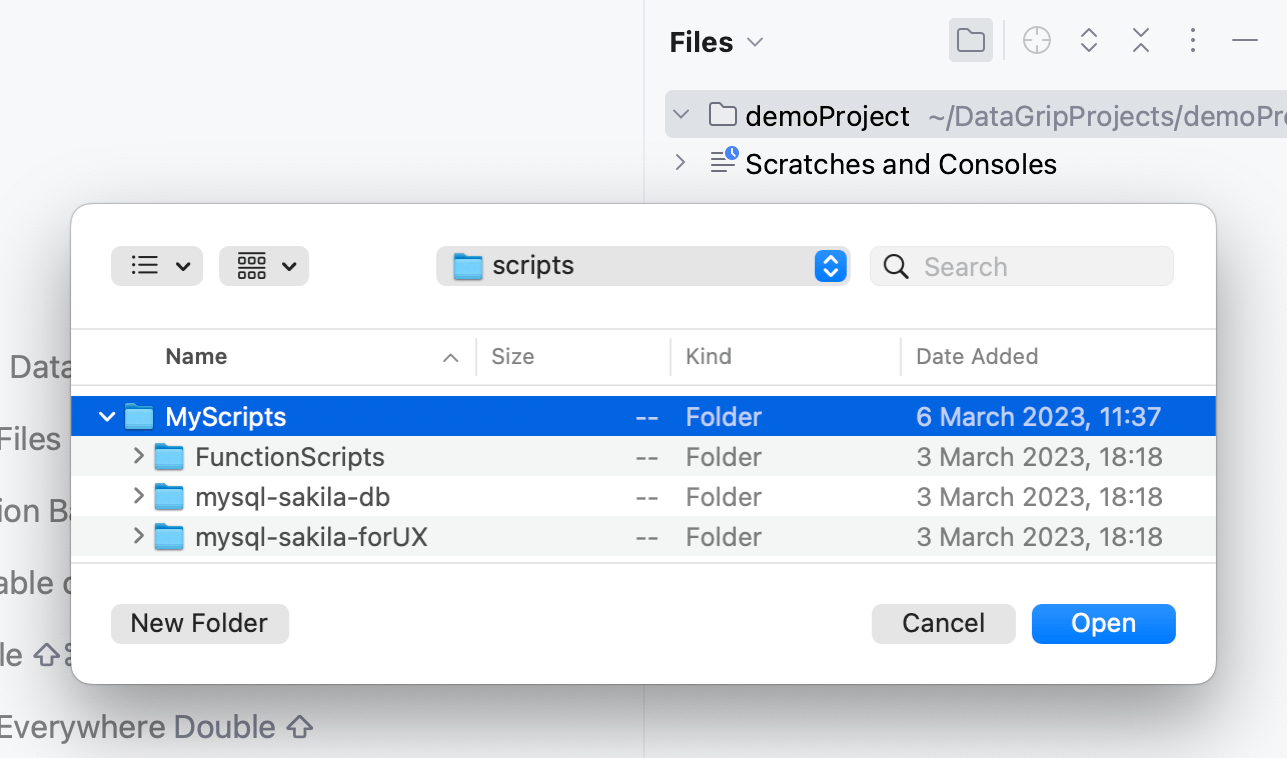
Task: Open the list view options dropdown
Action: click(x=156, y=266)
